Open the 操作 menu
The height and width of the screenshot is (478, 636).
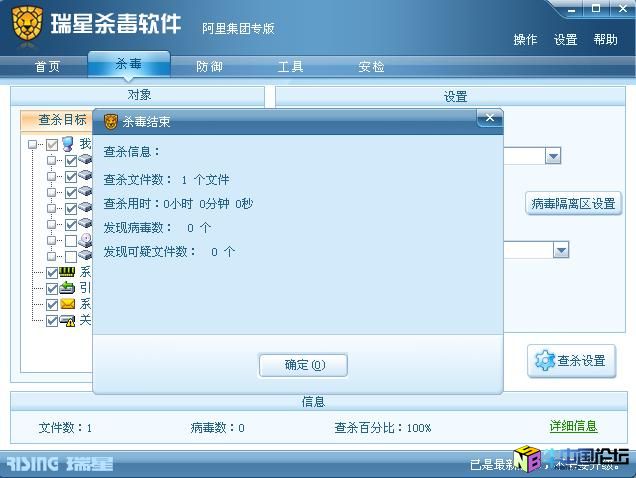pos(525,40)
